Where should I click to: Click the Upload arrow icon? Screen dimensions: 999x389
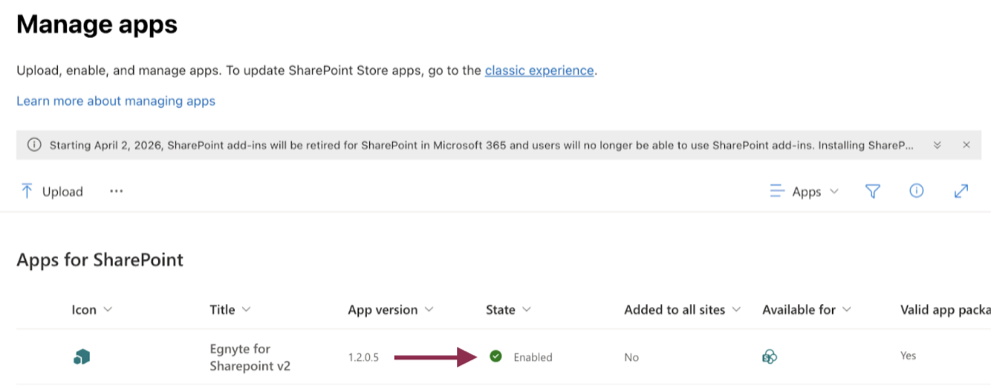pyautogui.click(x=27, y=191)
